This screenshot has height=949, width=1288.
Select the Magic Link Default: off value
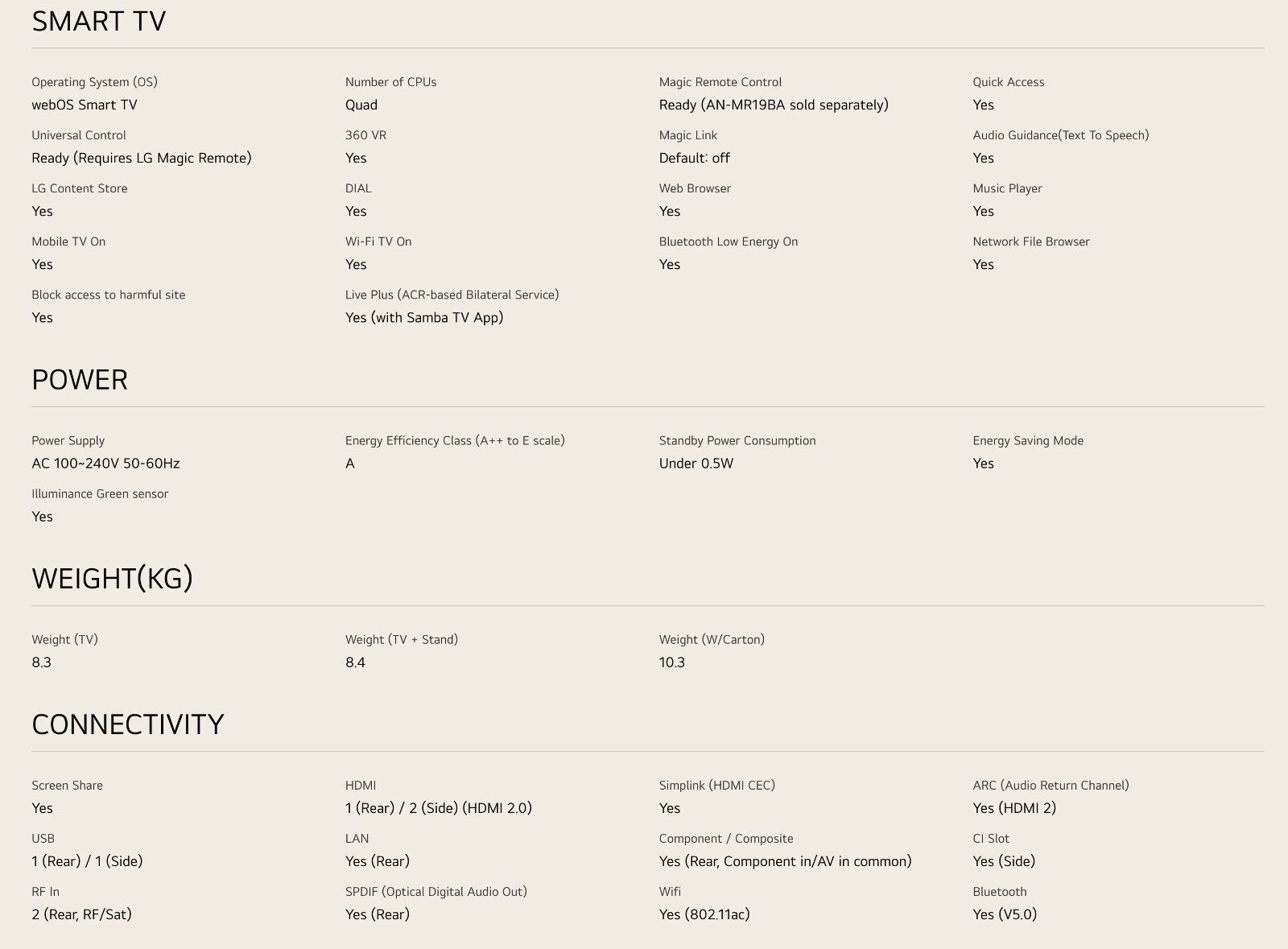tap(694, 158)
